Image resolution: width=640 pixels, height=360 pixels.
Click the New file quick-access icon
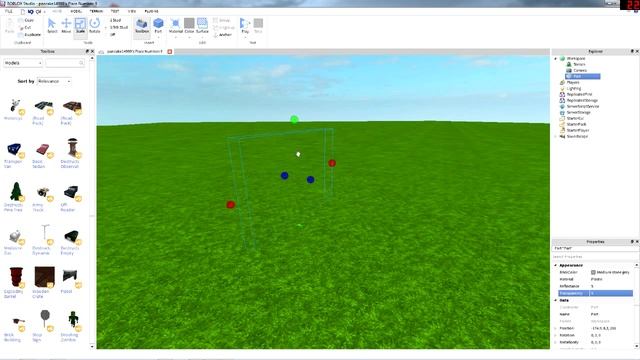pyautogui.click(x=23, y=12)
